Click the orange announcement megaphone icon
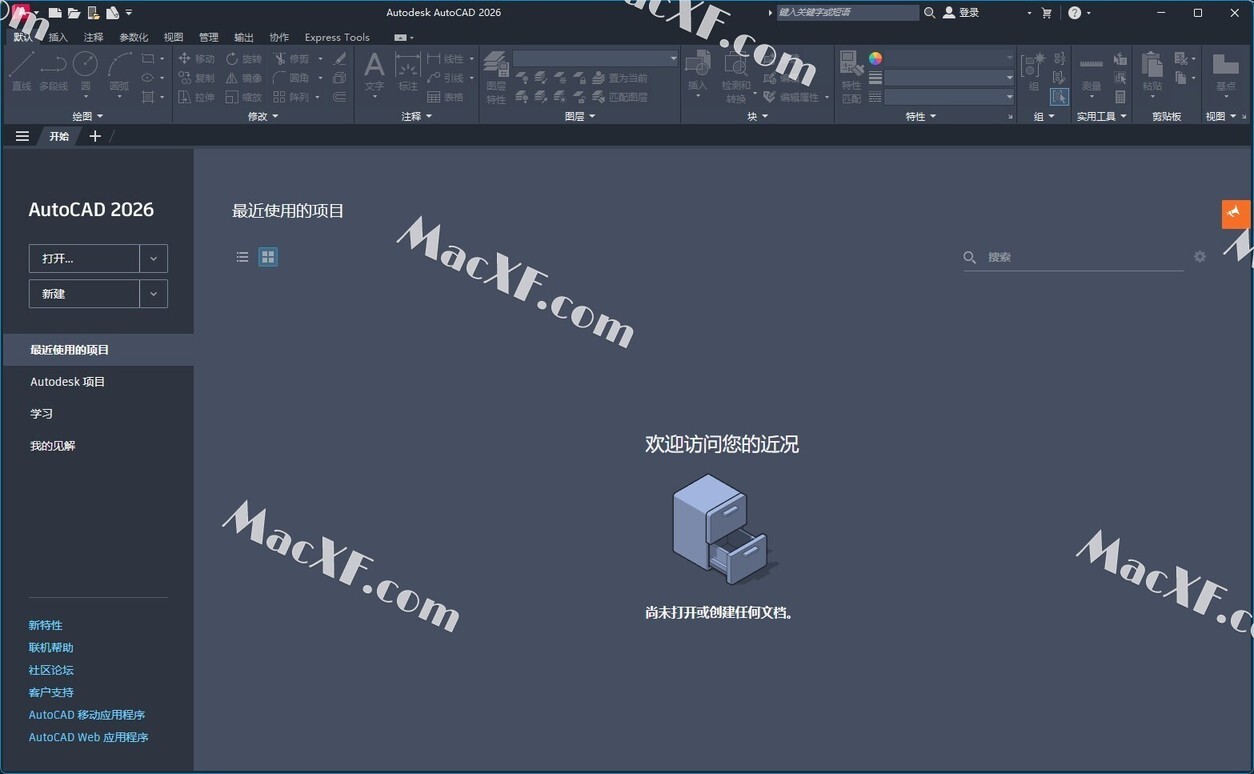Image resolution: width=1254 pixels, height=774 pixels. (x=1236, y=214)
